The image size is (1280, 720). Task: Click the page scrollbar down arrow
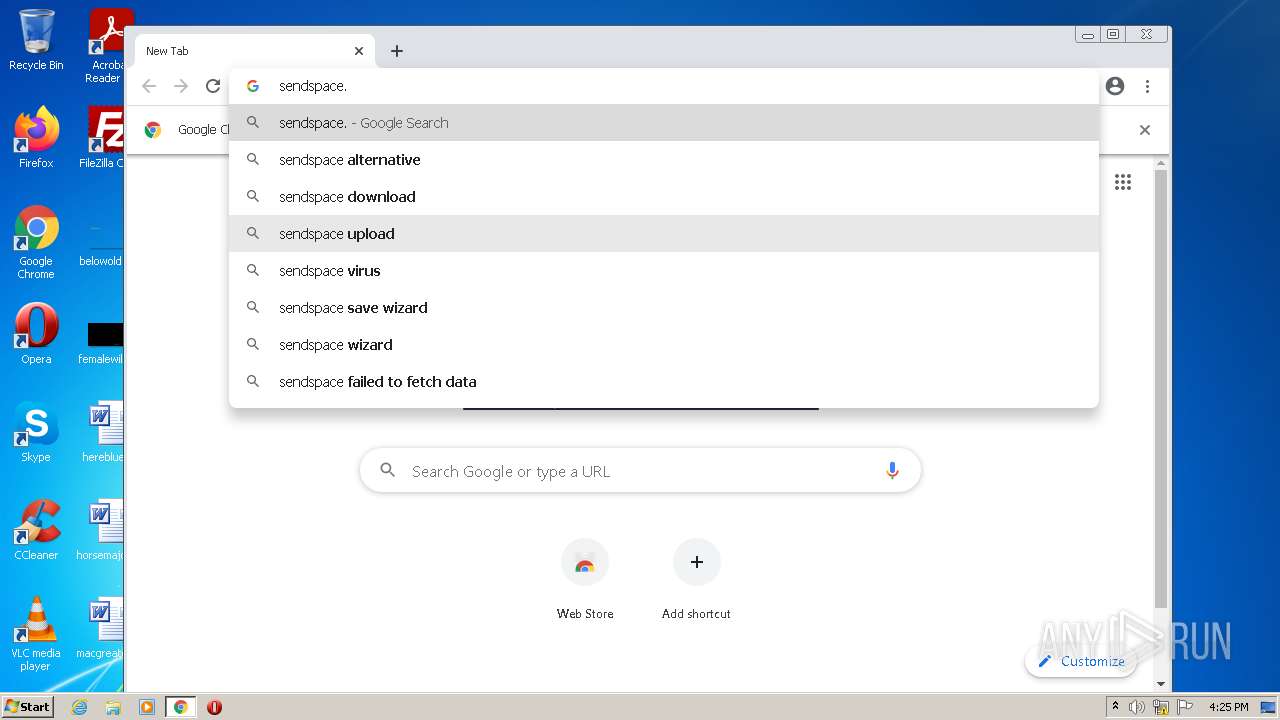1160,684
